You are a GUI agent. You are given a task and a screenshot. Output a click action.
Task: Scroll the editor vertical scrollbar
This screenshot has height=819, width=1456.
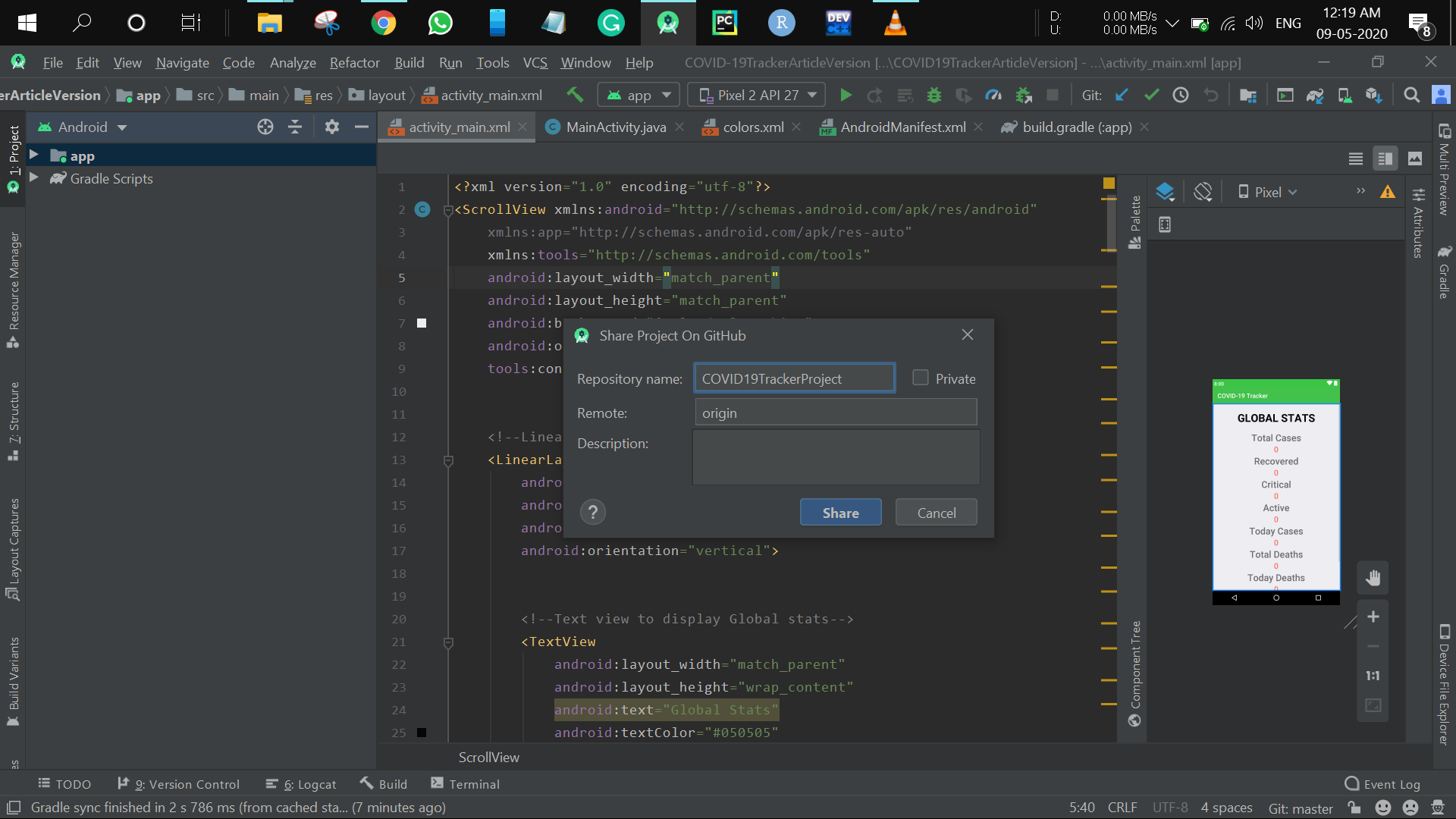click(x=1107, y=207)
